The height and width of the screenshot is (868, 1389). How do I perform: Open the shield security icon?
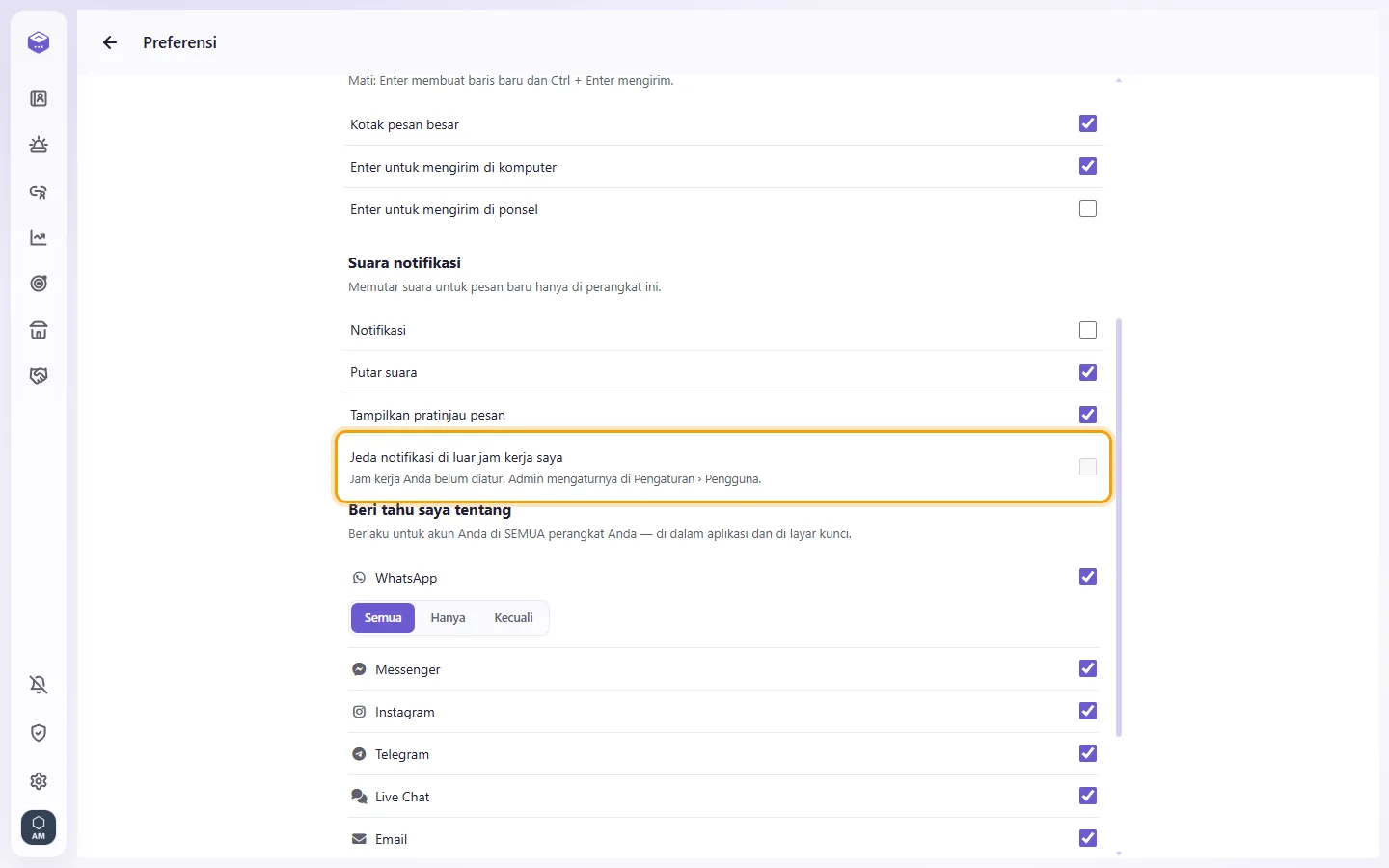click(39, 733)
